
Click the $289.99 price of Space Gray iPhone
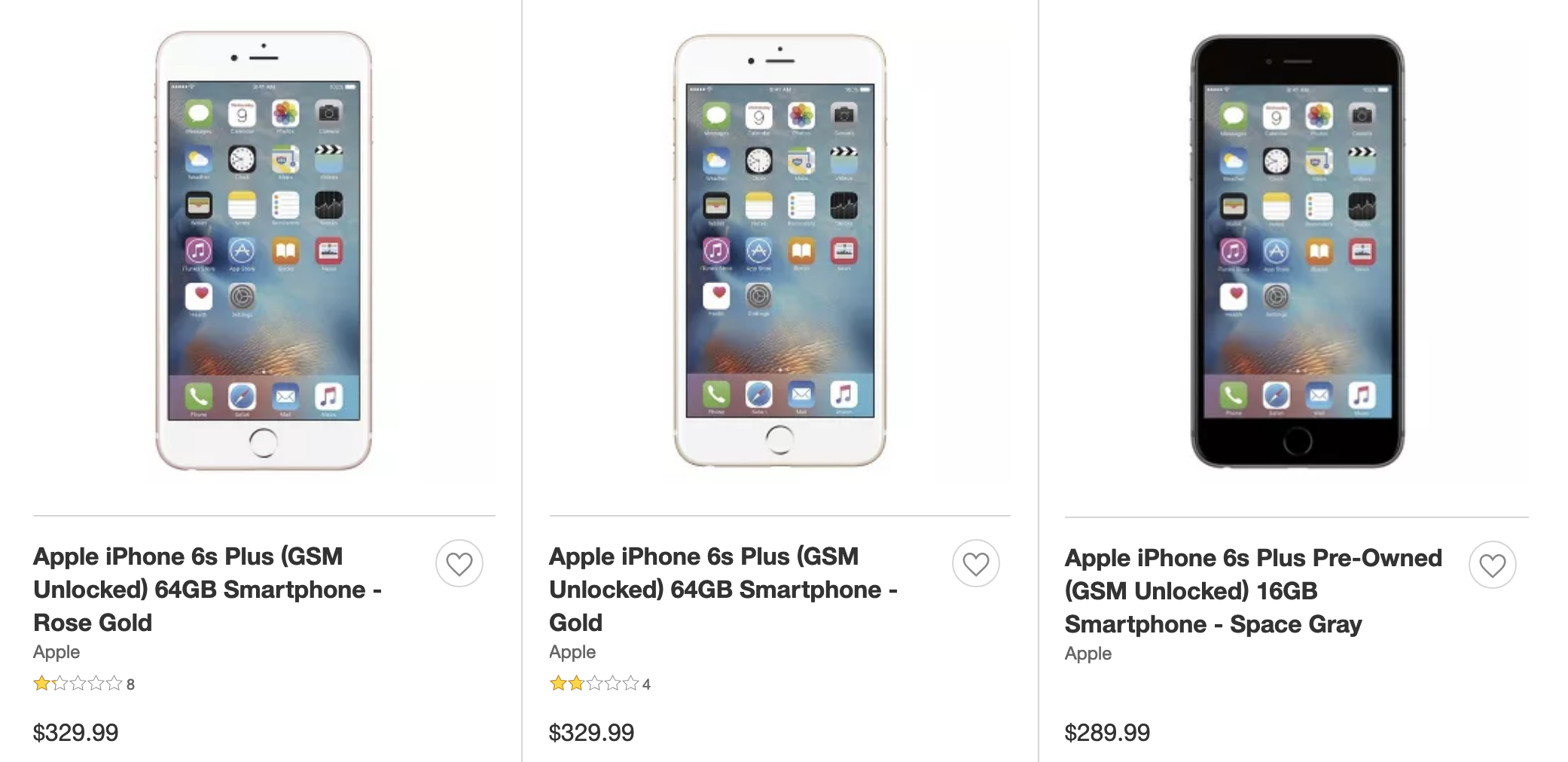[x=1107, y=733]
